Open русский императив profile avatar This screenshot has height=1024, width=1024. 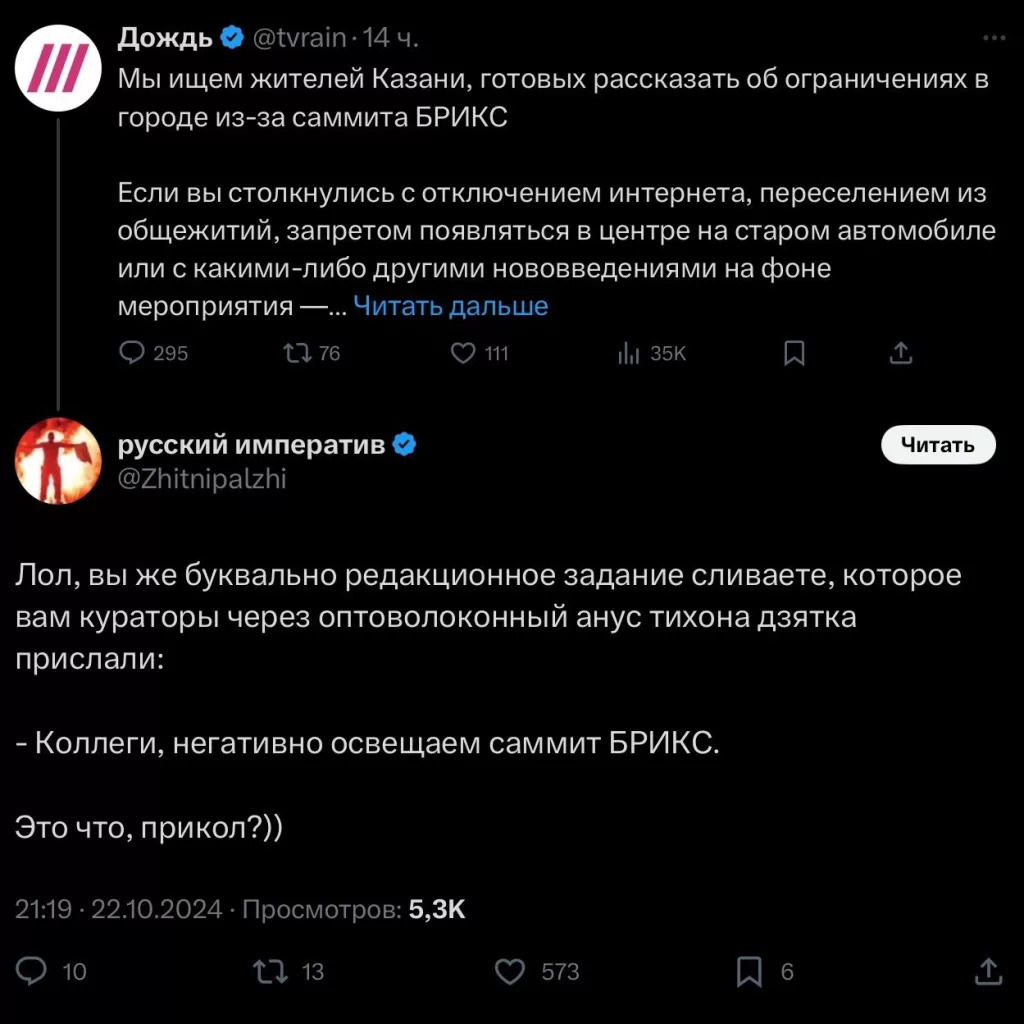[57, 461]
